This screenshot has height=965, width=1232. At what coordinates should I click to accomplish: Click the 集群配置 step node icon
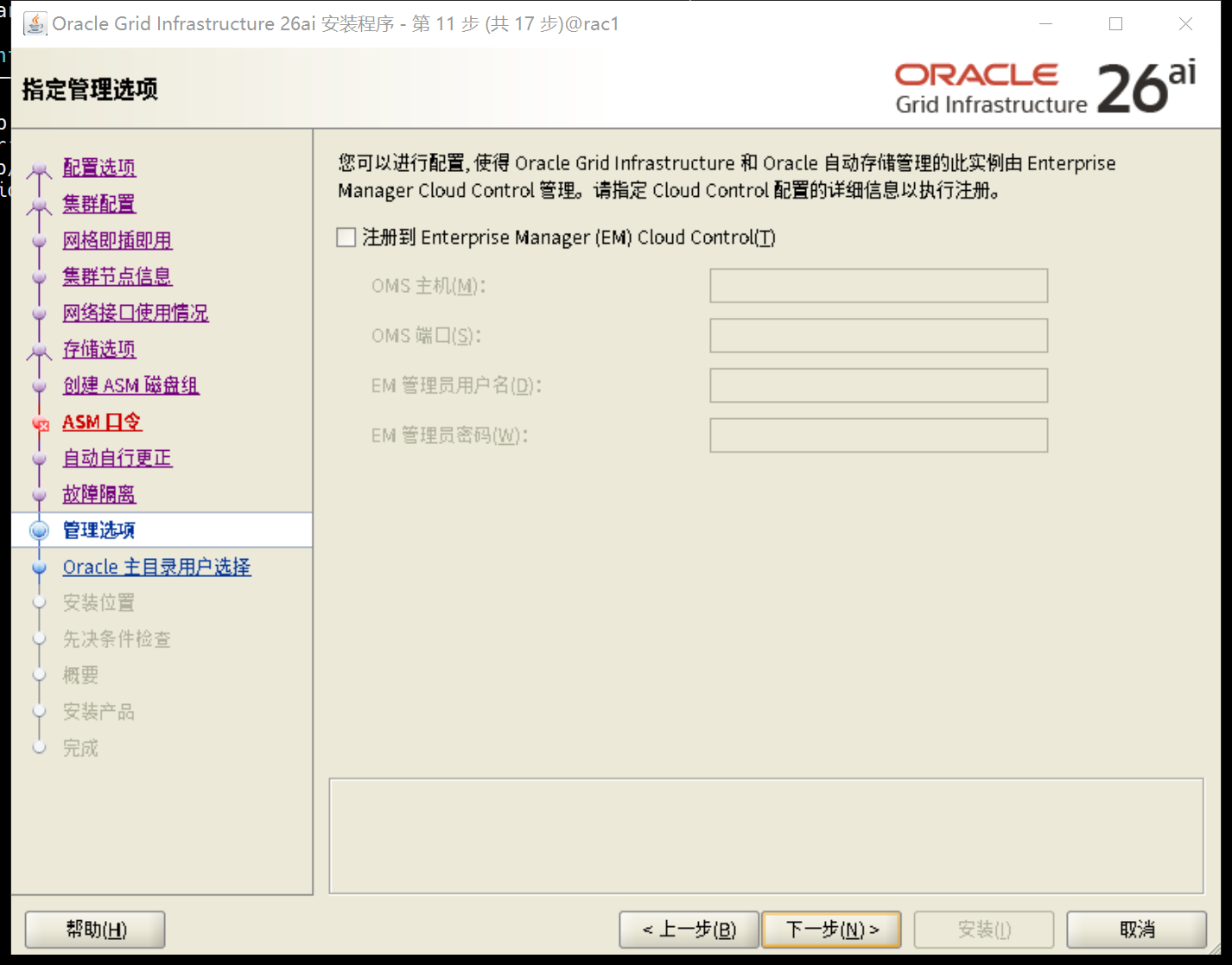pos(39,206)
